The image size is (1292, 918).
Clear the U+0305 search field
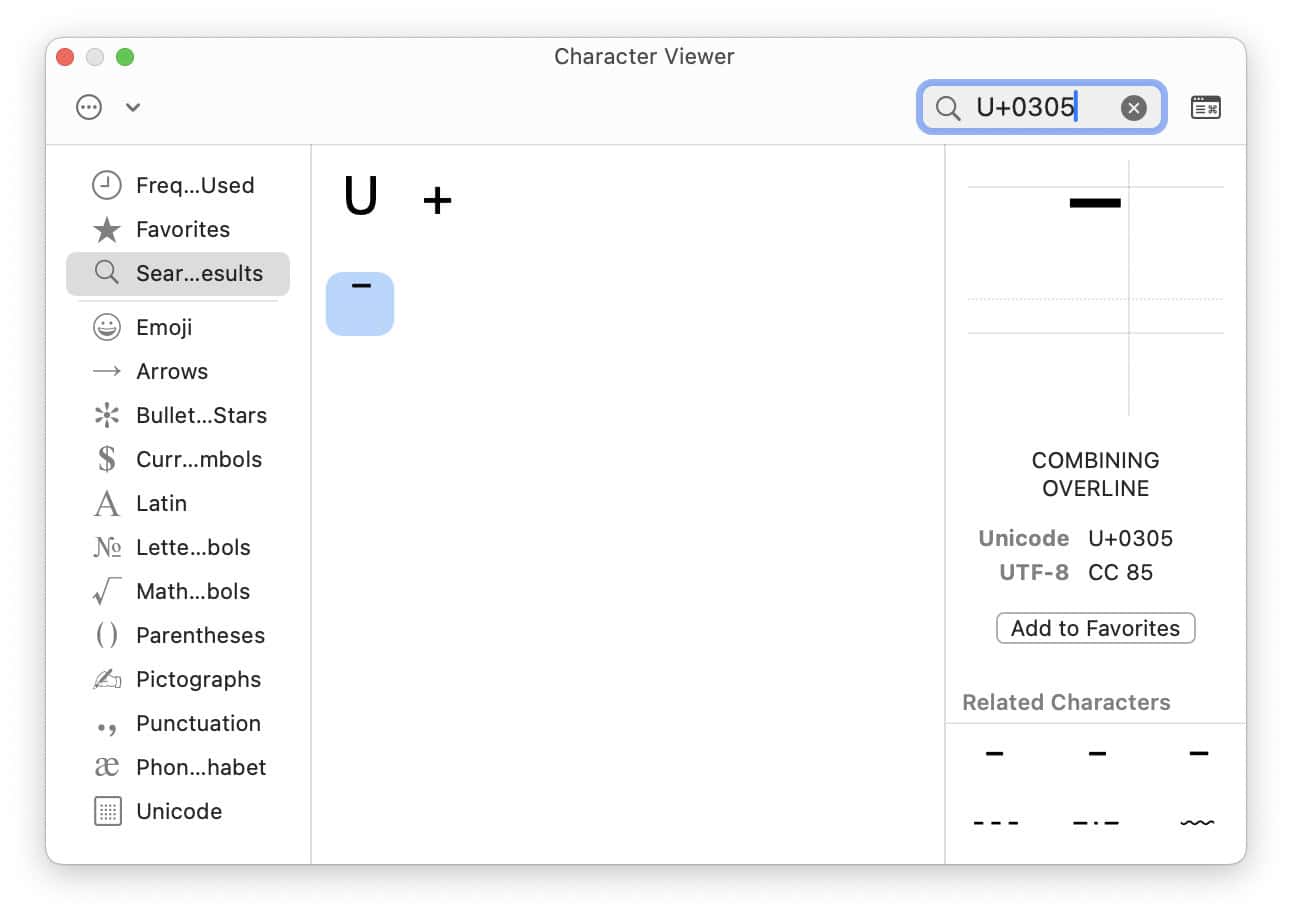(1133, 107)
